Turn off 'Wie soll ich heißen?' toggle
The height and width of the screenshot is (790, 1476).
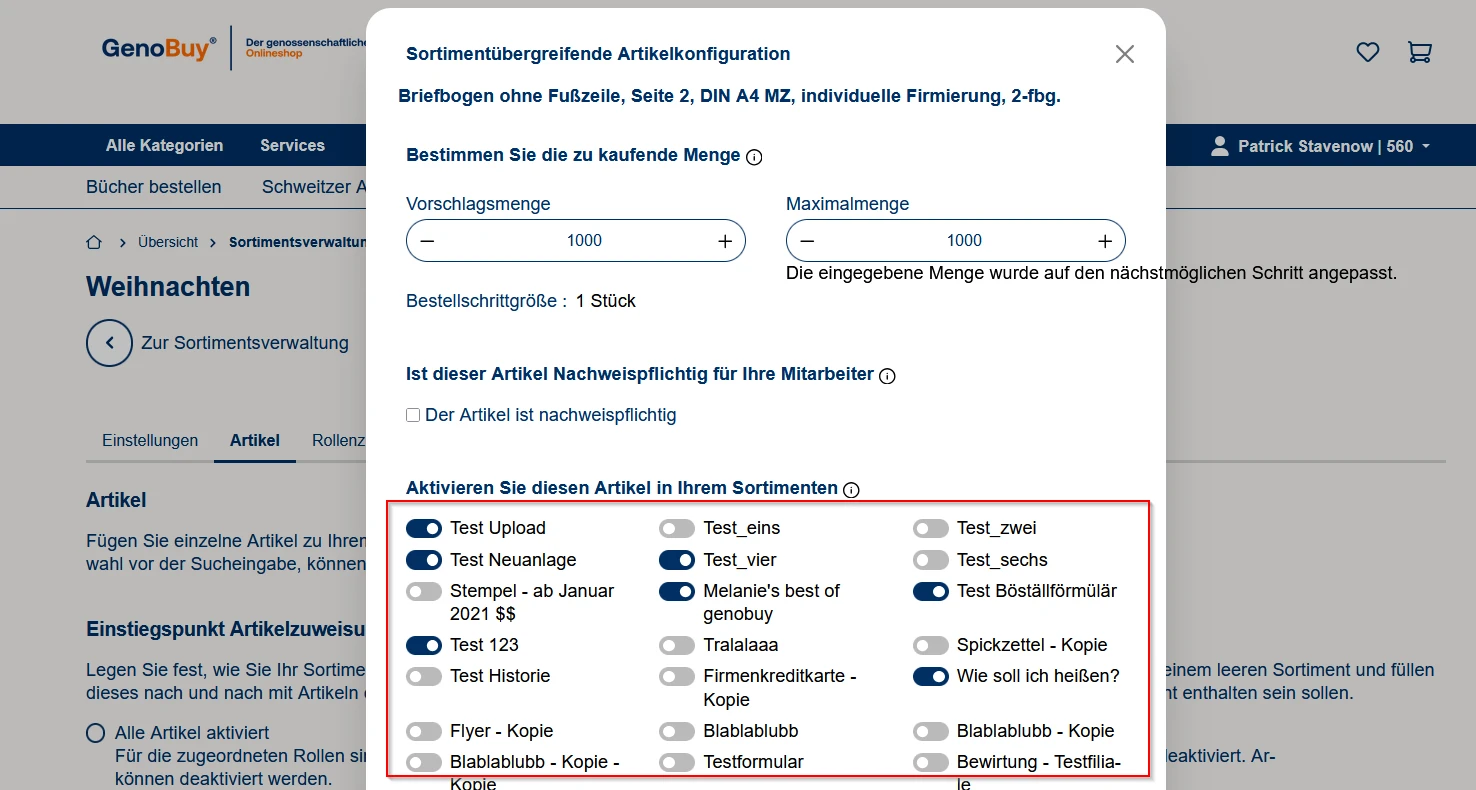[x=931, y=677]
